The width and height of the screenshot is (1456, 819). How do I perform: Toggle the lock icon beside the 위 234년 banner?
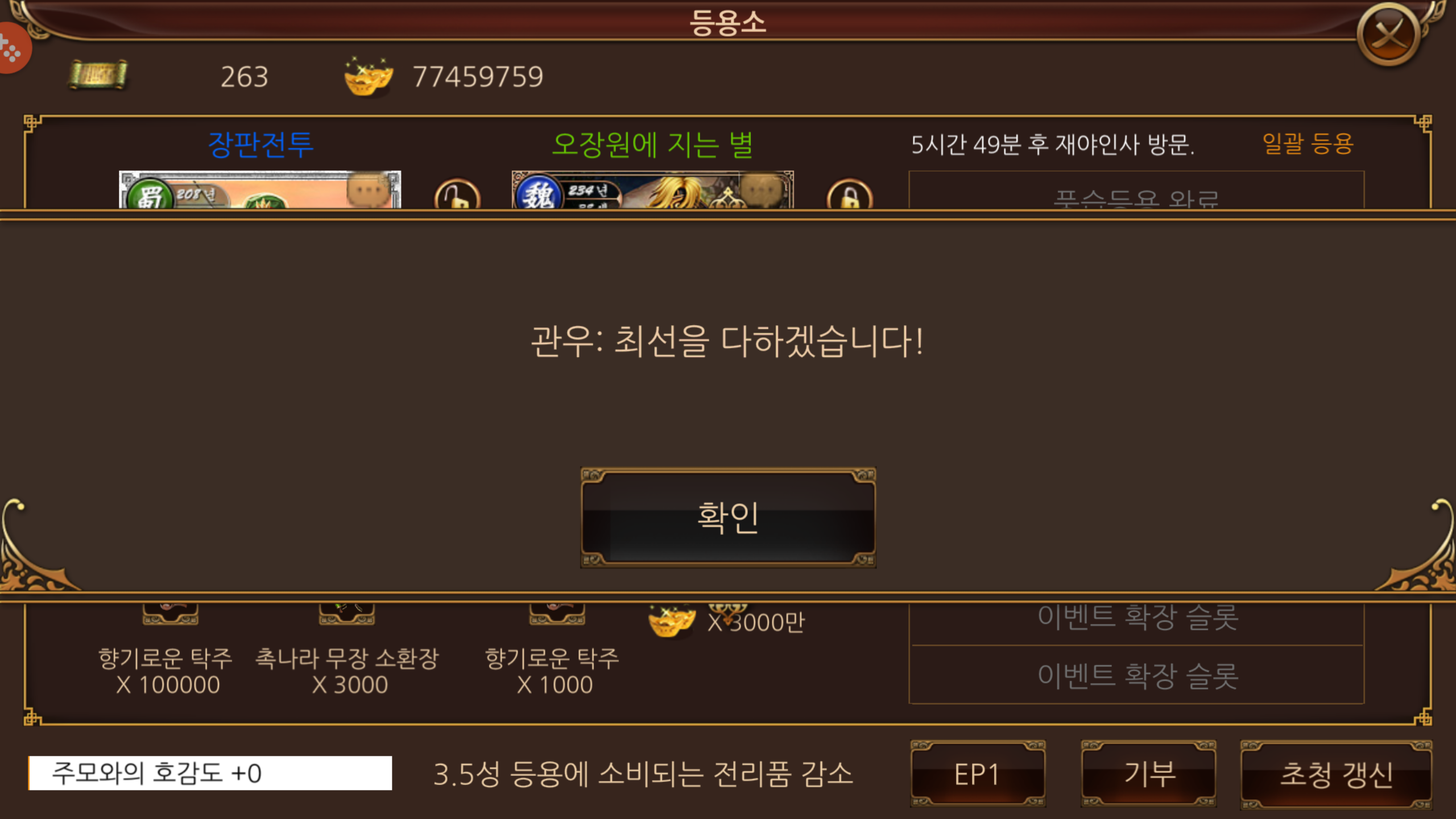850,195
